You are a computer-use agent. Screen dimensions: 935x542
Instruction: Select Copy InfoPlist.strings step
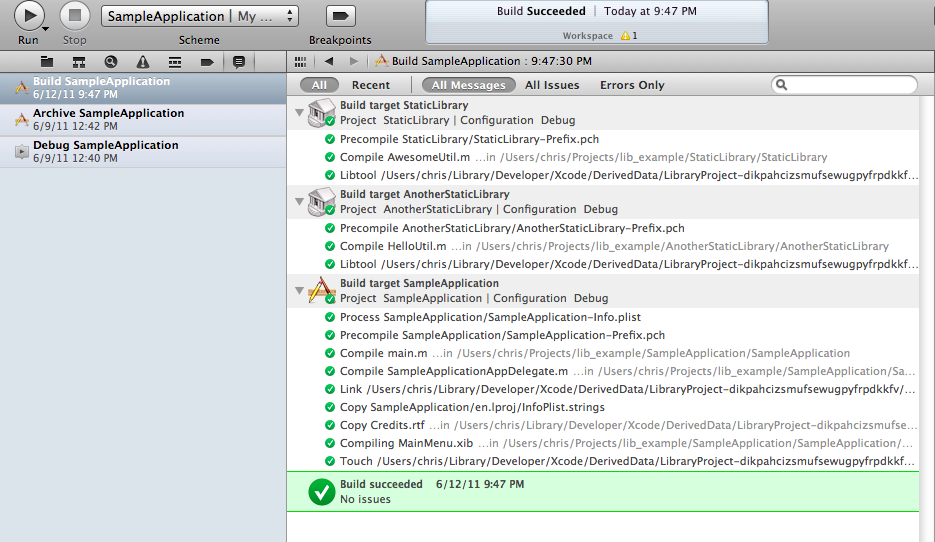point(603,407)
